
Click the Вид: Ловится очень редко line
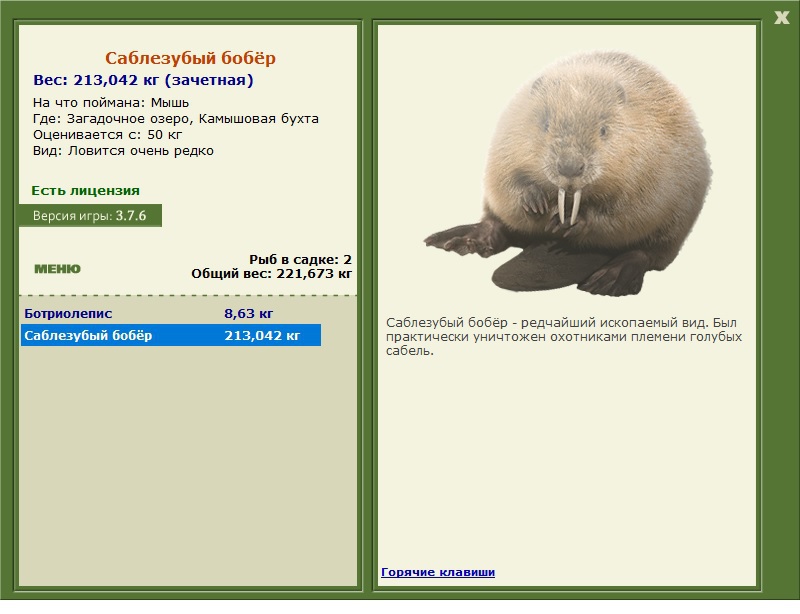[123, 151]
